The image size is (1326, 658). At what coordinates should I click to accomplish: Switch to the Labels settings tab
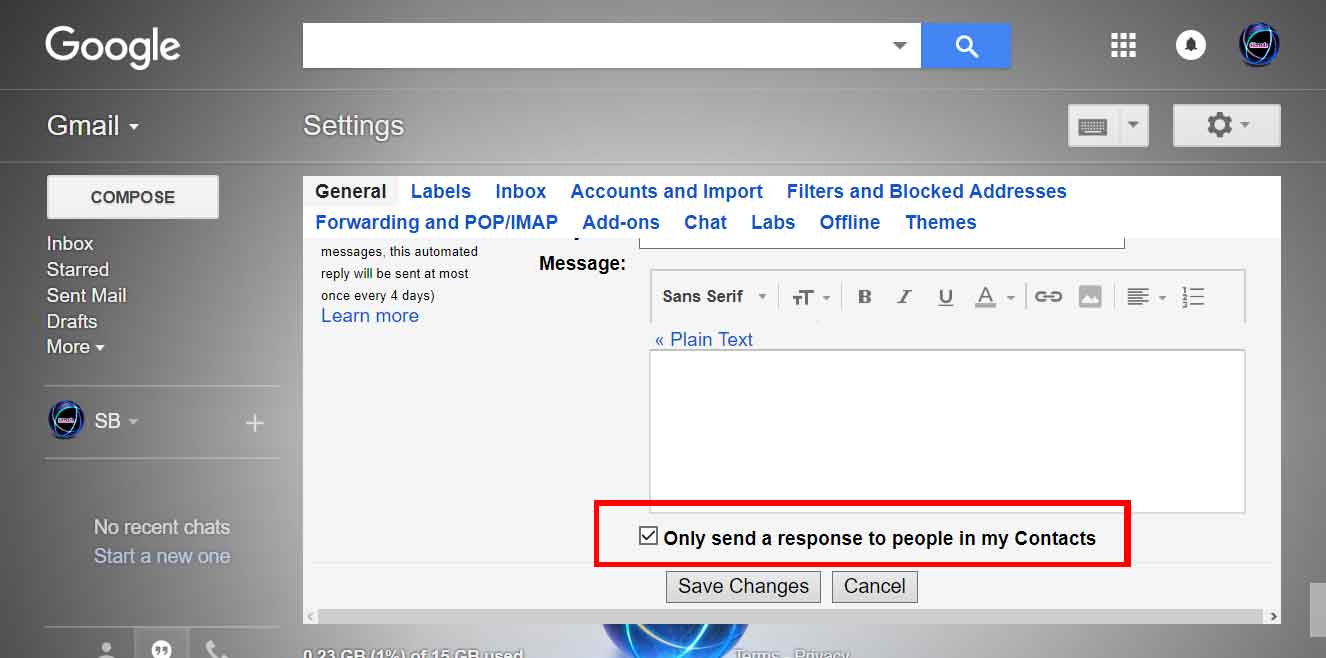click(441, 191)
